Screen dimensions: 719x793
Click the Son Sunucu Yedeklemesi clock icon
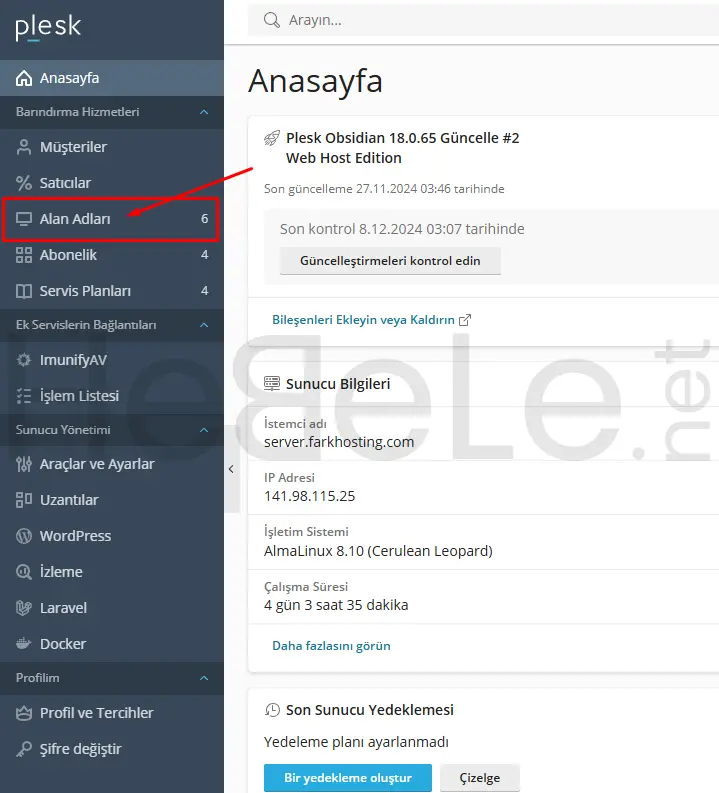[272, 710]
